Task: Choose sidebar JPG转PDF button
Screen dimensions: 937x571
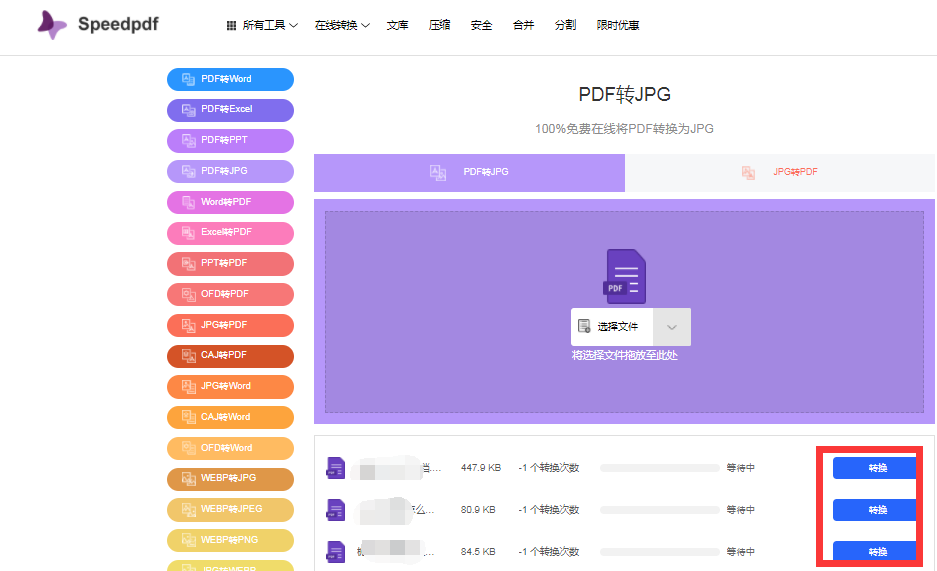Action: (230, 325)
